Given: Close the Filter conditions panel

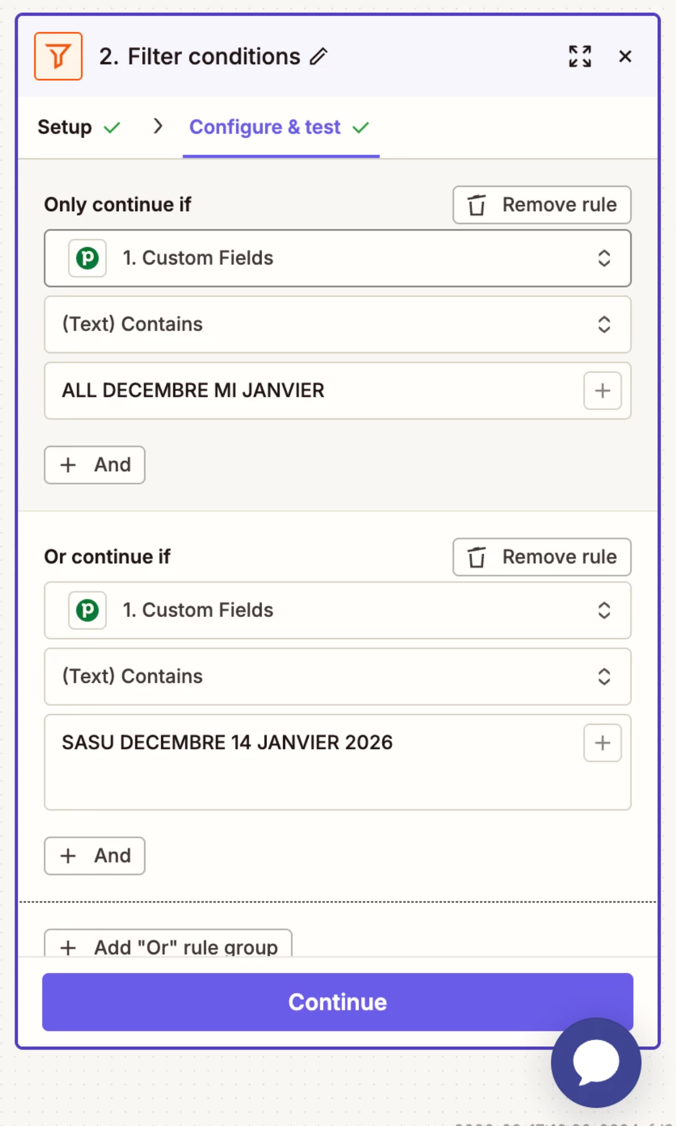Looking at the screenshot, I should tap(625, 56).
